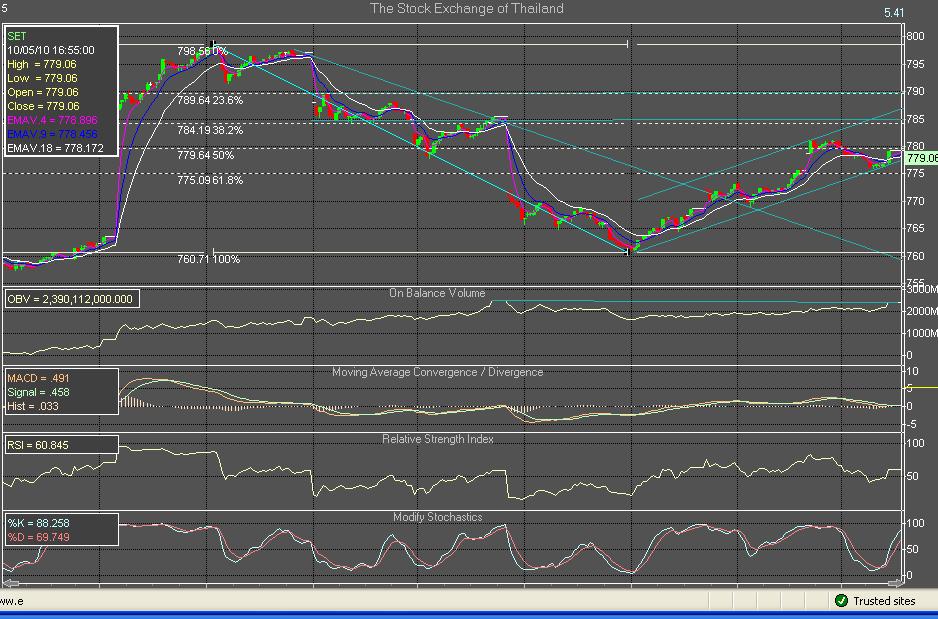
Task: Click the Fibonacci label "784.19 38.2%"
Action: coord(210,130)
